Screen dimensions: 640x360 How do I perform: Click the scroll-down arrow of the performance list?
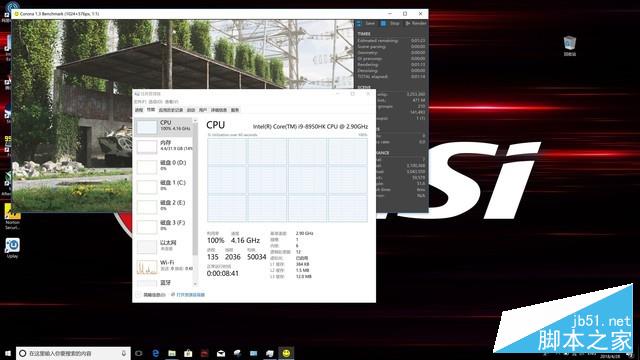tap(195, 284)
